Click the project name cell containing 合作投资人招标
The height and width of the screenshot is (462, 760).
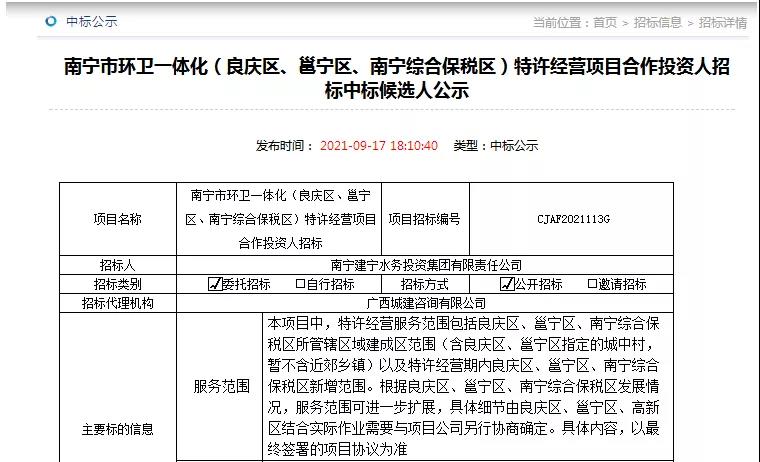tap(280, 219)
